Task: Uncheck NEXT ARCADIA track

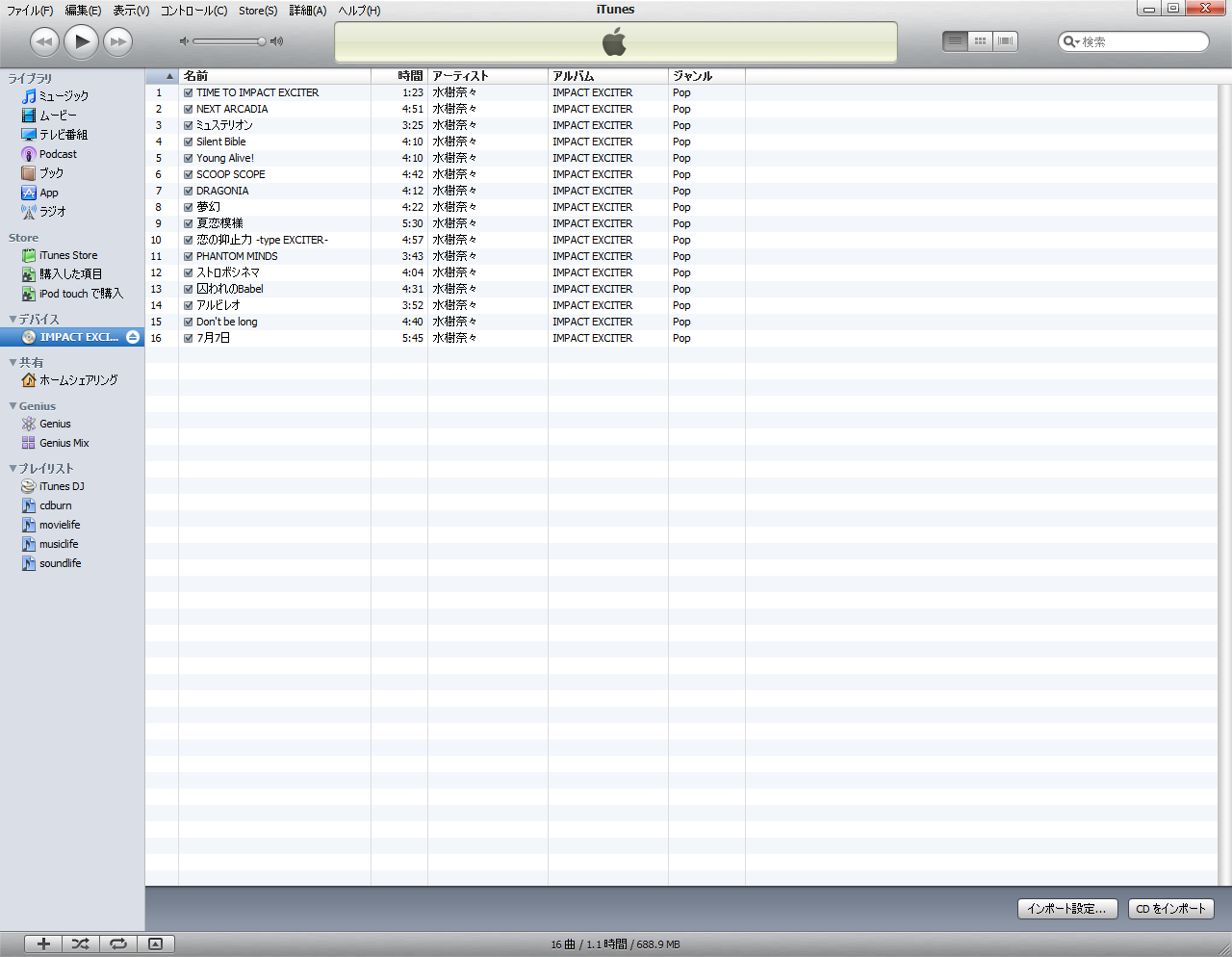Action: (188, 110)
